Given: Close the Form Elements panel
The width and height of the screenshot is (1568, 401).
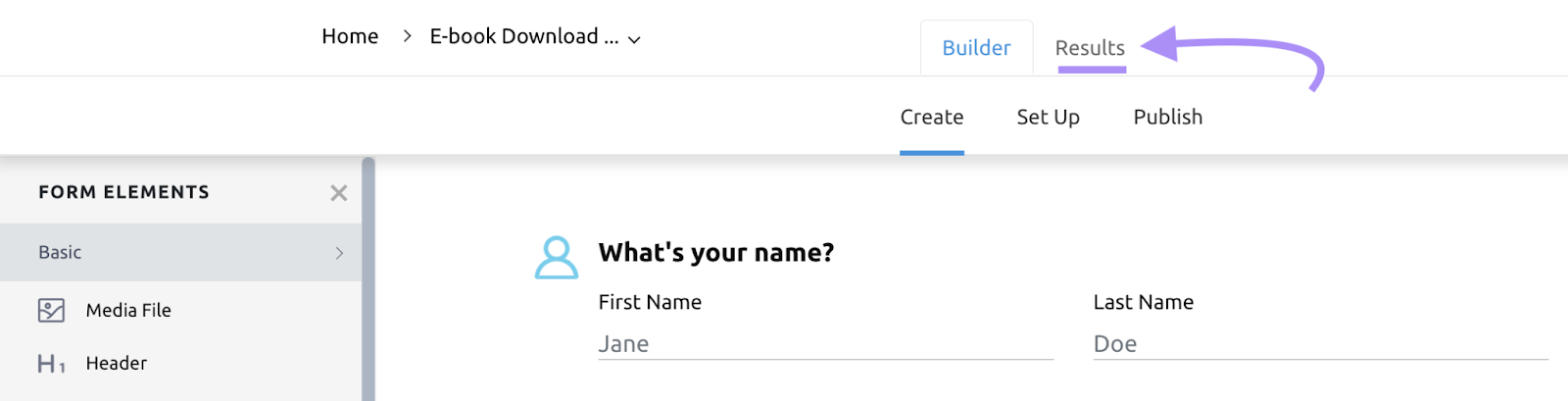Looking at the screenshot, I should pyautogui.click(x=339, y=193).
